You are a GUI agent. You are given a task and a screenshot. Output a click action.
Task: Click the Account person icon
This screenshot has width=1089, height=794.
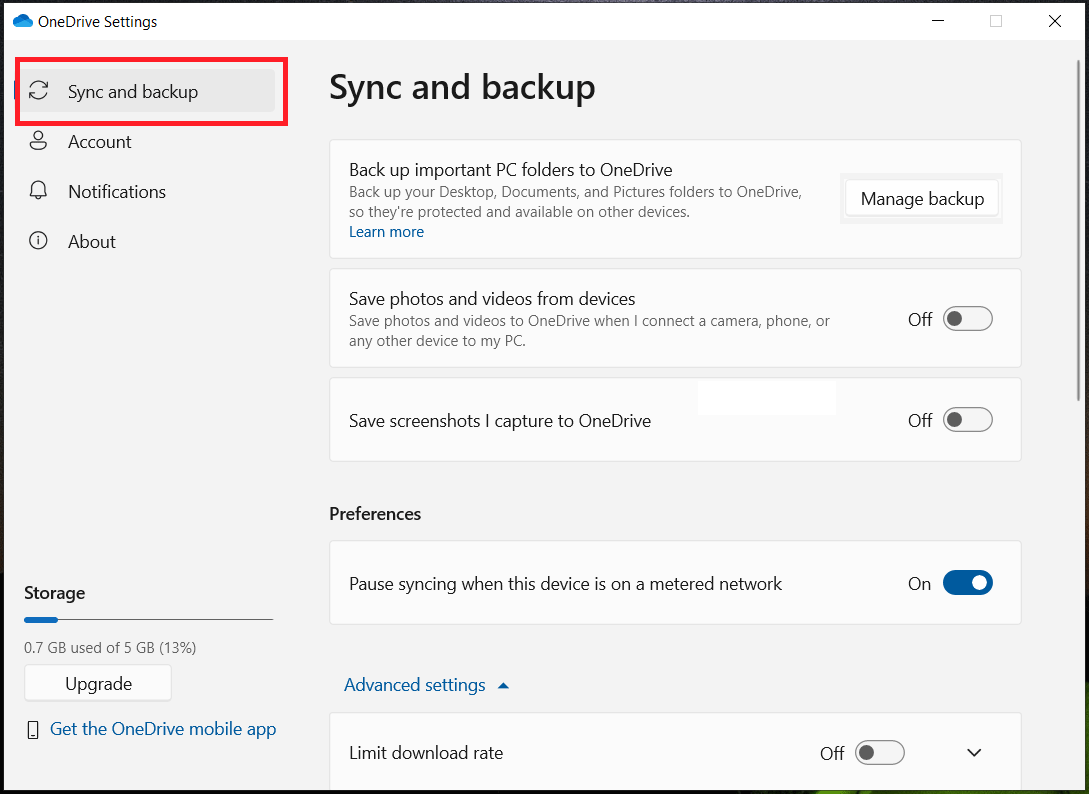38,141
